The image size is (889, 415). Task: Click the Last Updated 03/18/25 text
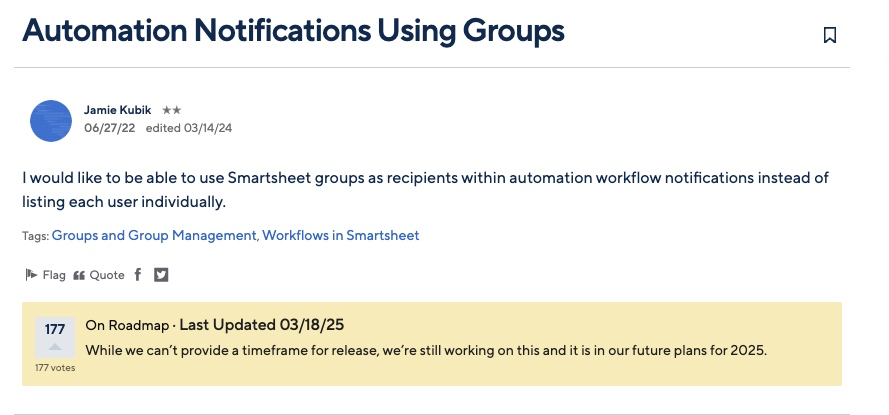[261, 325]
